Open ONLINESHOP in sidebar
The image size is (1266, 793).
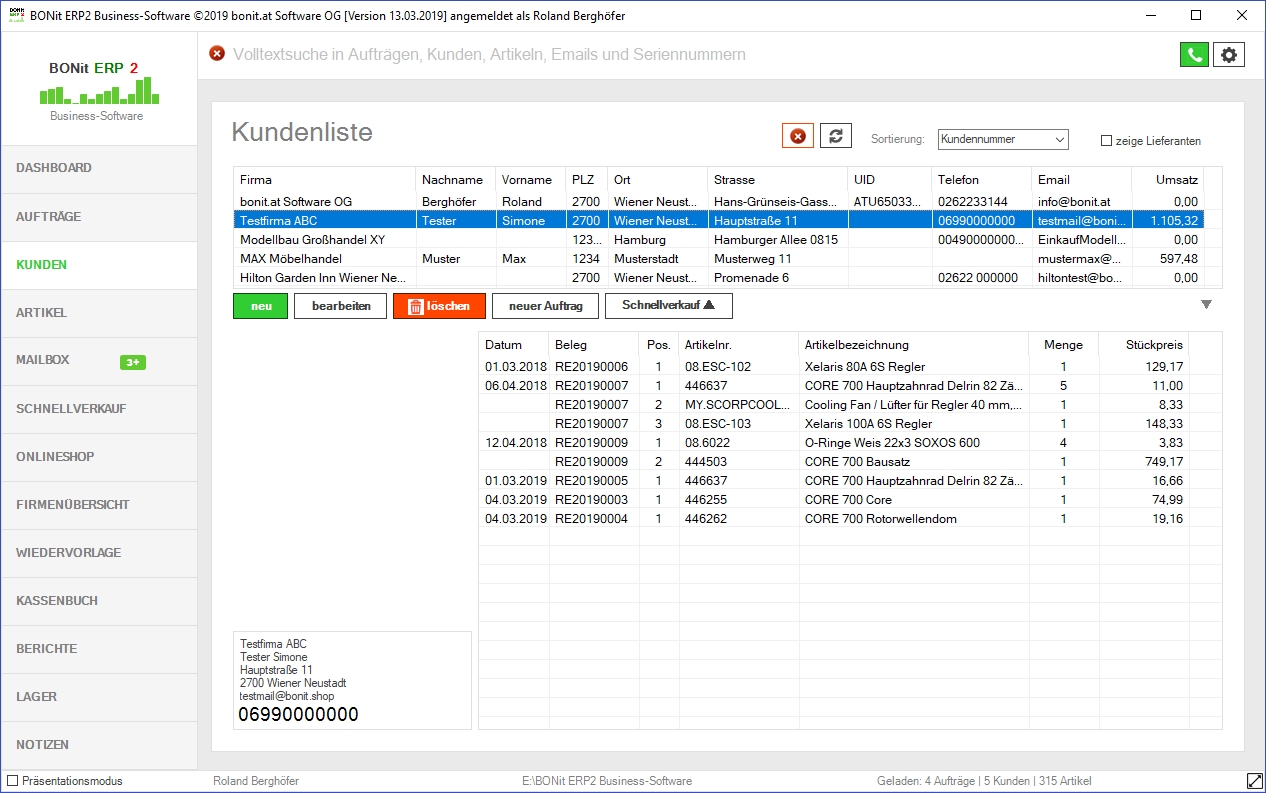click(x=98, y=457)
